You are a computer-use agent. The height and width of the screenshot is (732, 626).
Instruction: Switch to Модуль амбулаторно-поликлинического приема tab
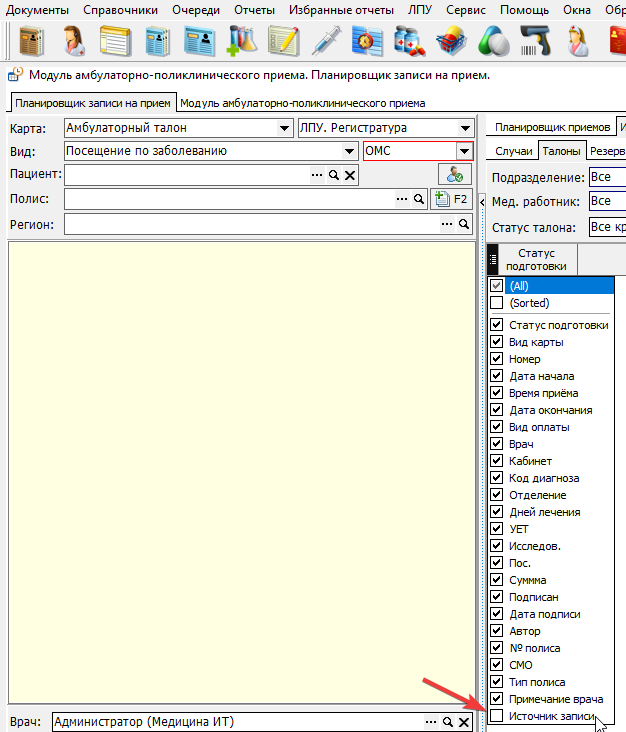(302, 103)
